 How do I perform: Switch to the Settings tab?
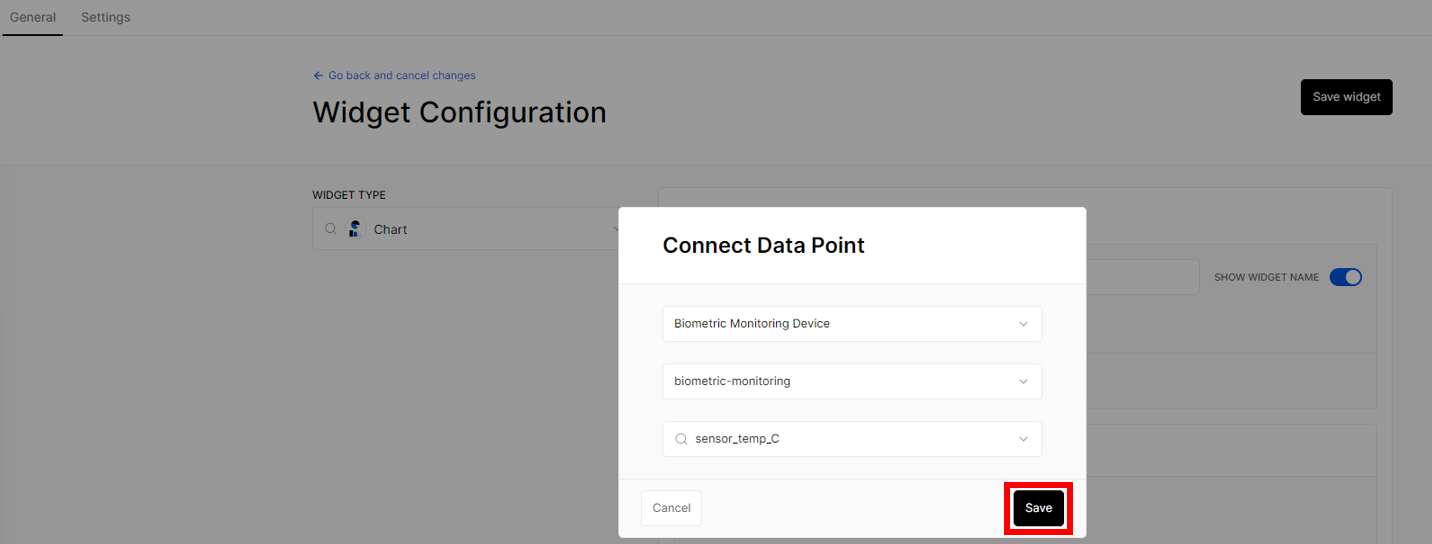(106, 17)
